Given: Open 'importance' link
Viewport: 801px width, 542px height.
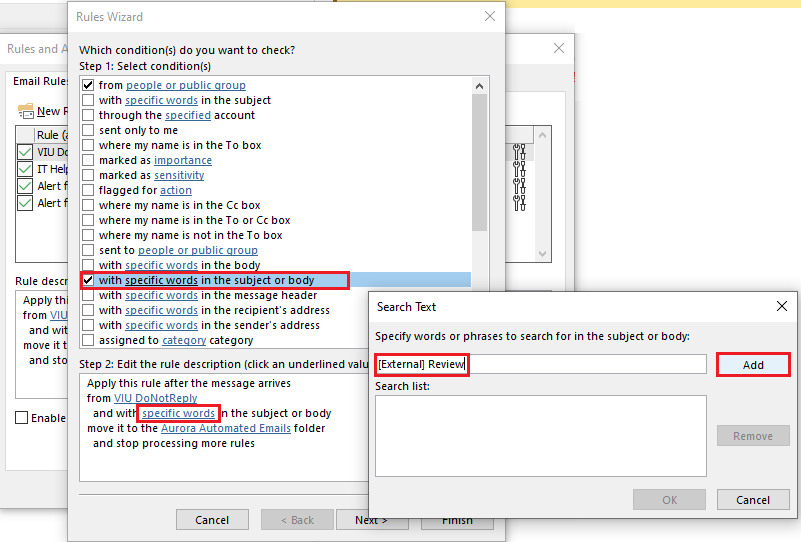Looking at the screenshot, I should 183,160.
